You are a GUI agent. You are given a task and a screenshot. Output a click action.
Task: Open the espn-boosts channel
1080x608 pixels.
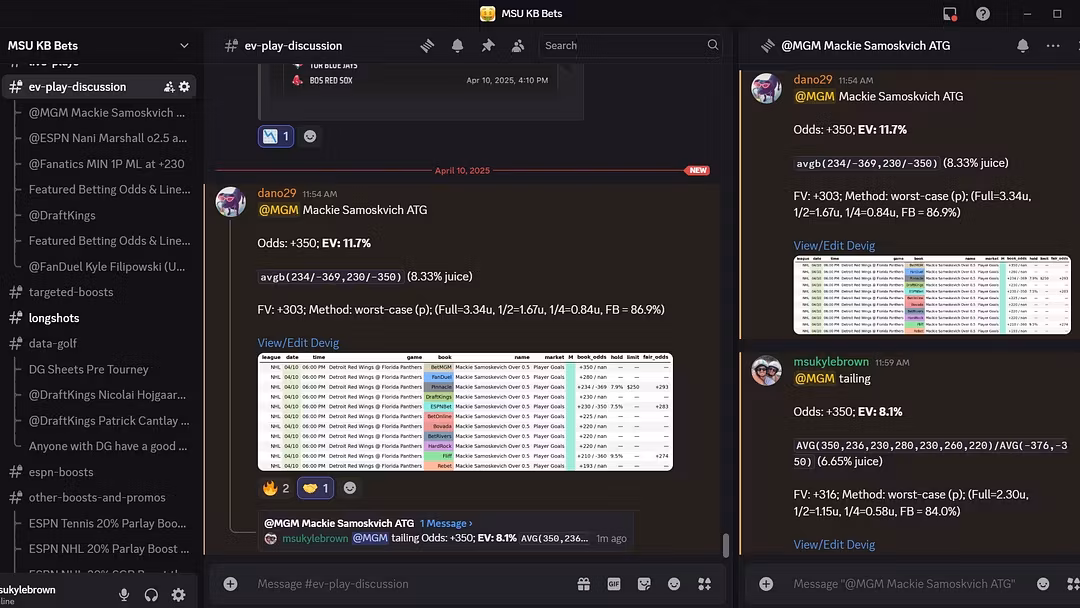pos(61,472)
